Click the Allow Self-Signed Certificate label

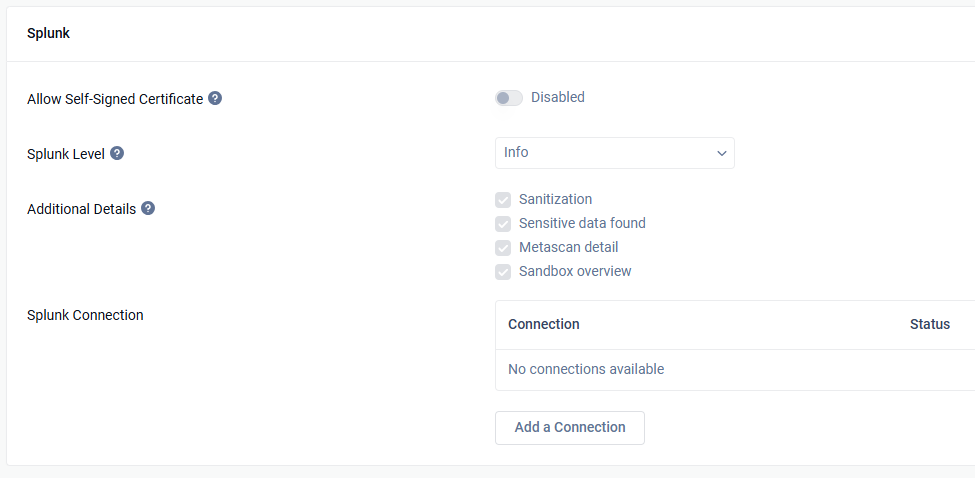click(x=115, y=99)
